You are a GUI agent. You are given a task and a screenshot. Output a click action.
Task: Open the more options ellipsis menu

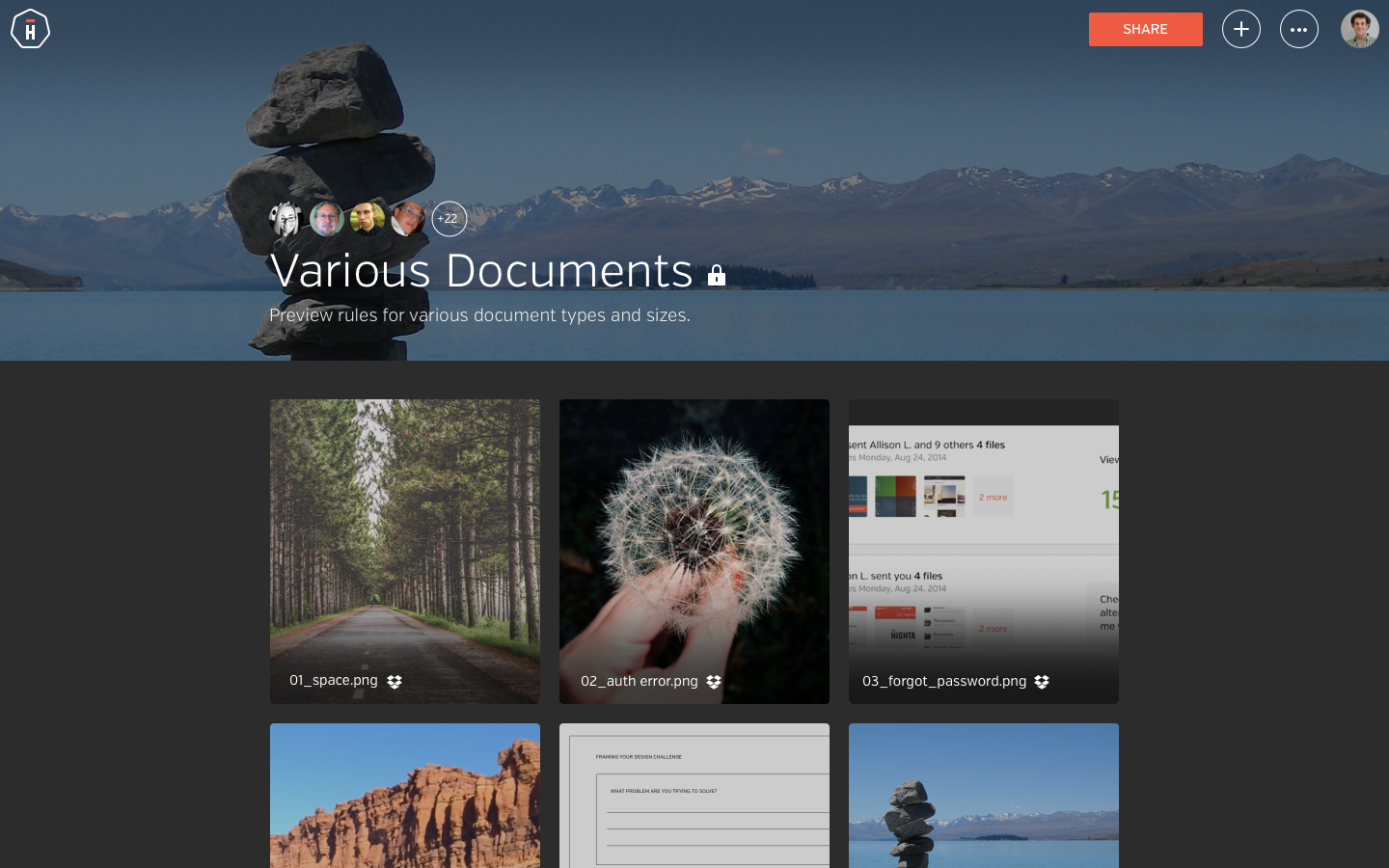coord(1298,29)
